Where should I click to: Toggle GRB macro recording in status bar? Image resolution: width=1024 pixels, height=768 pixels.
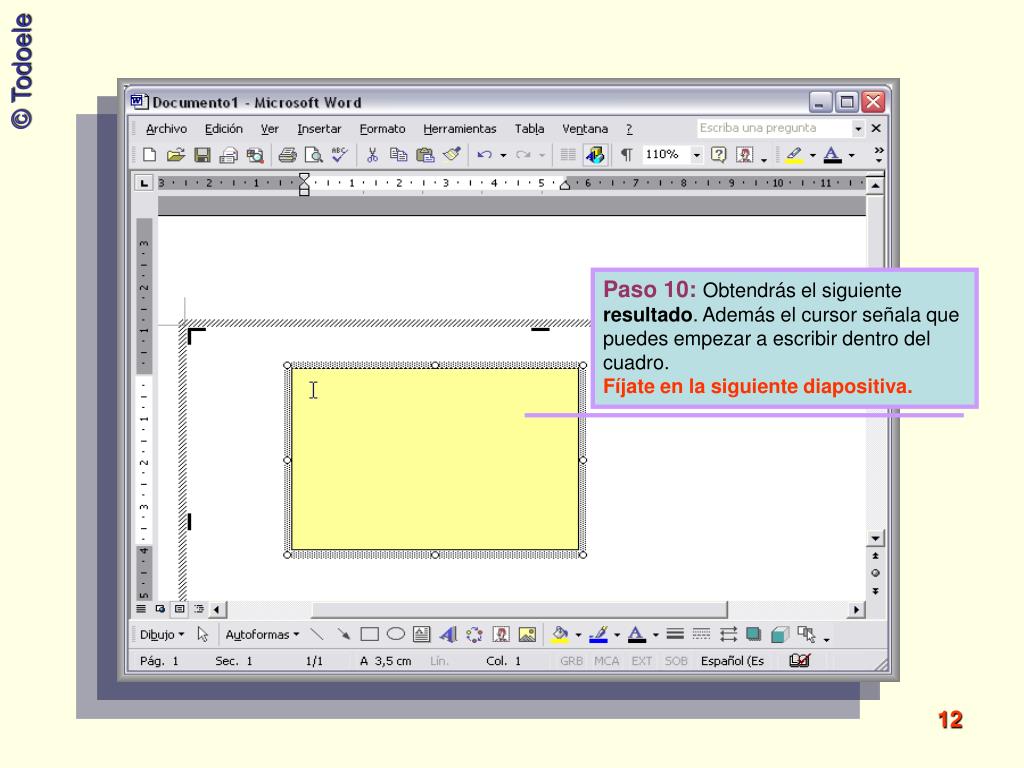571,661
